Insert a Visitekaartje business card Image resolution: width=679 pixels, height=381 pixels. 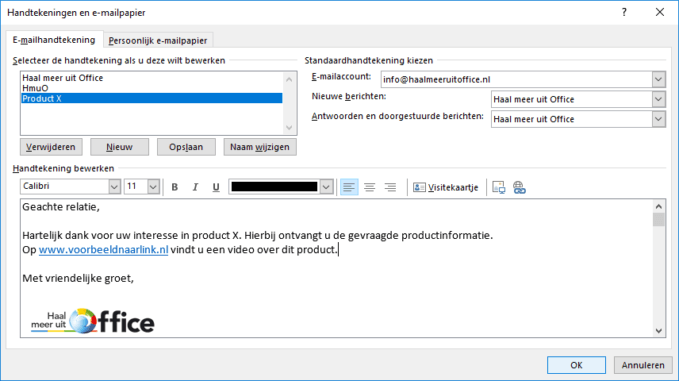coord(446,187)
